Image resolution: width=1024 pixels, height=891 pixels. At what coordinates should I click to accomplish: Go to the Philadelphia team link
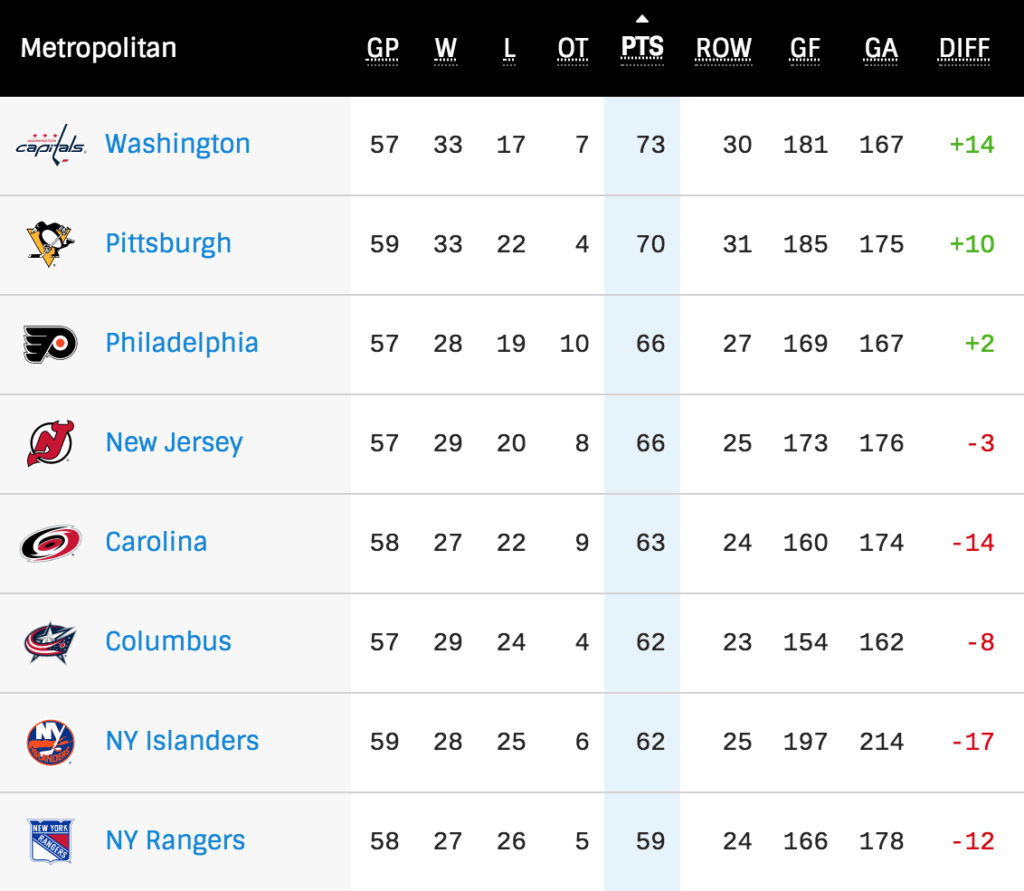[181, 343]
